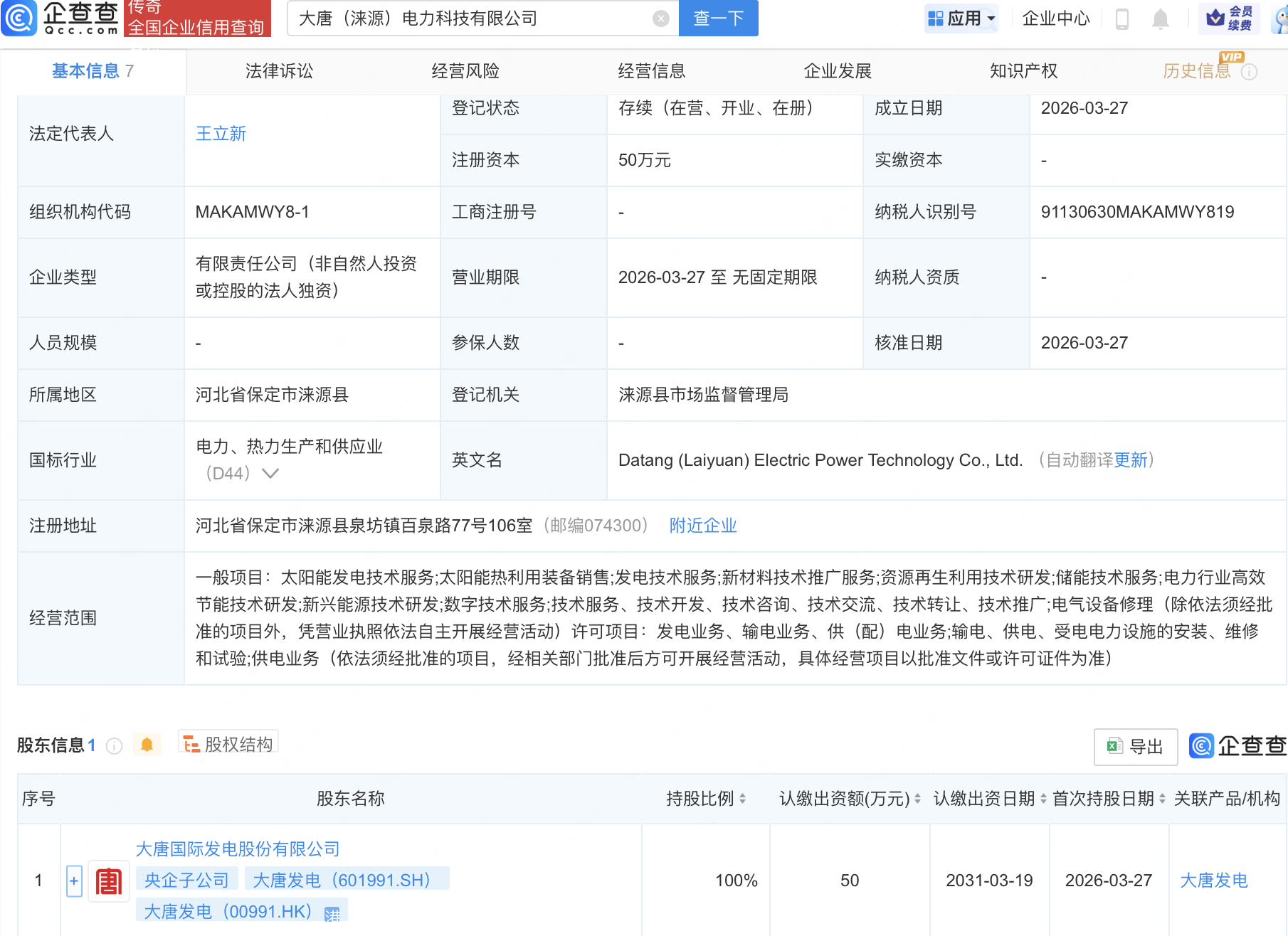Expand shareholder row with the plus button

pos(73,880)
